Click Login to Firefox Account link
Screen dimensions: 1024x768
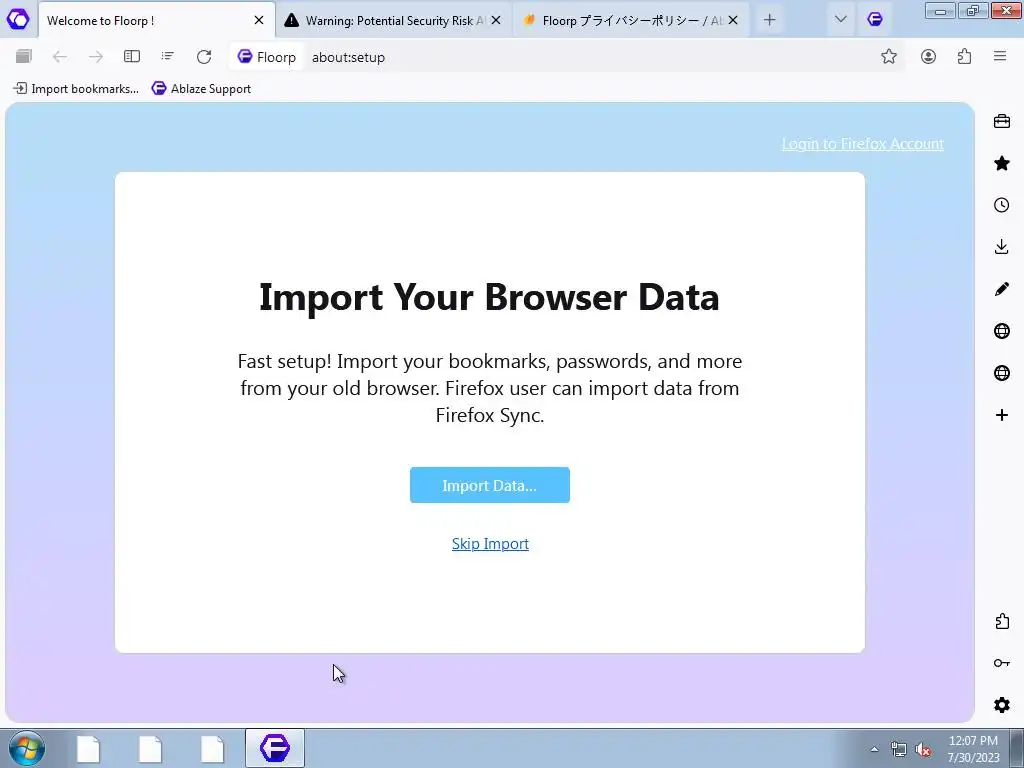[x=863, y=144]
